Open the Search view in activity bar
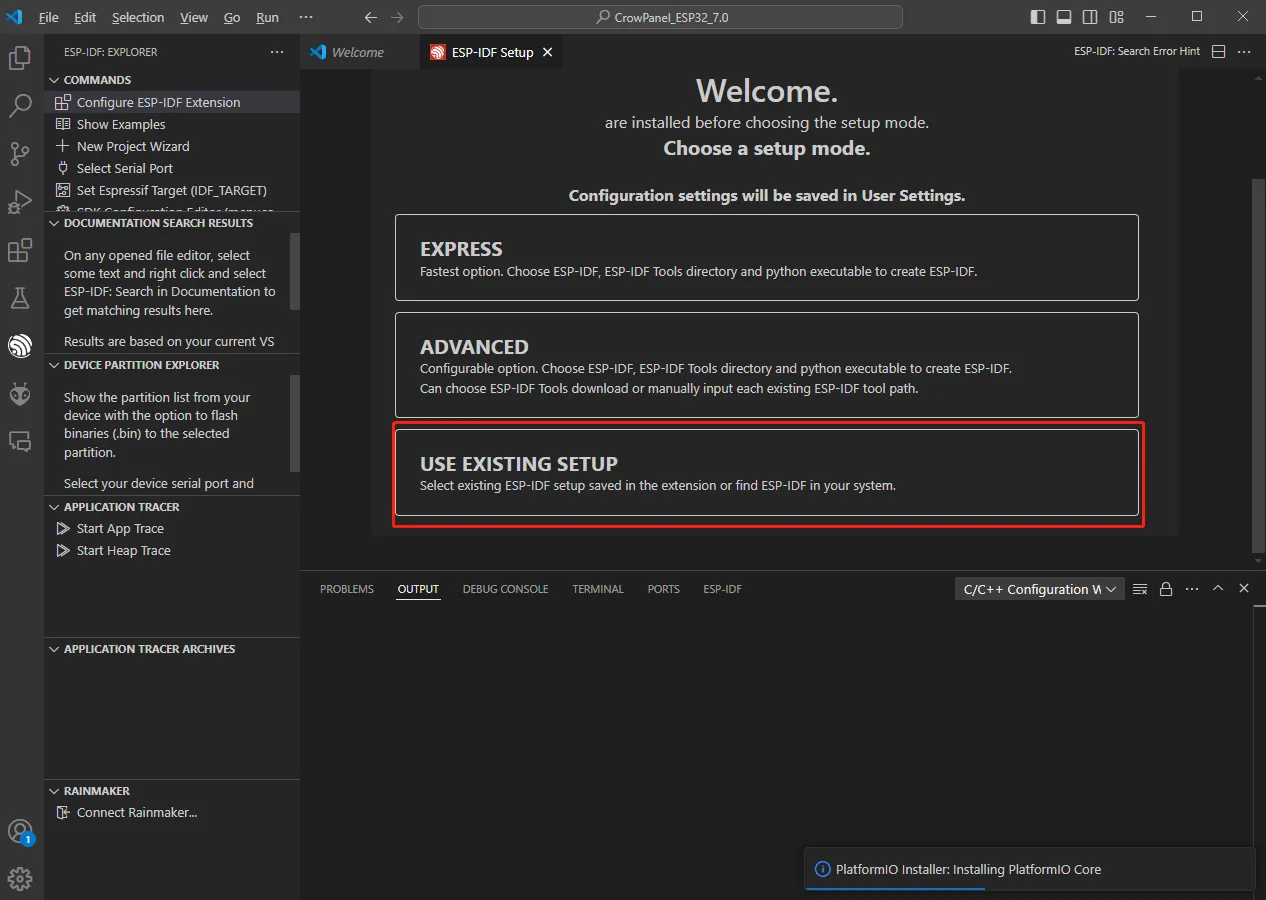The height and width of the screenshot is (900, 1266). click(x=20, y=107)
